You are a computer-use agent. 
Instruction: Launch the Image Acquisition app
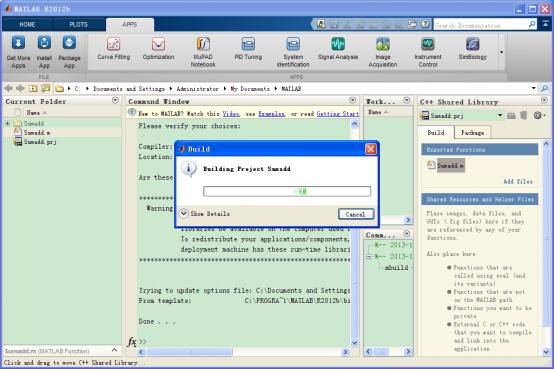(383, 52)
